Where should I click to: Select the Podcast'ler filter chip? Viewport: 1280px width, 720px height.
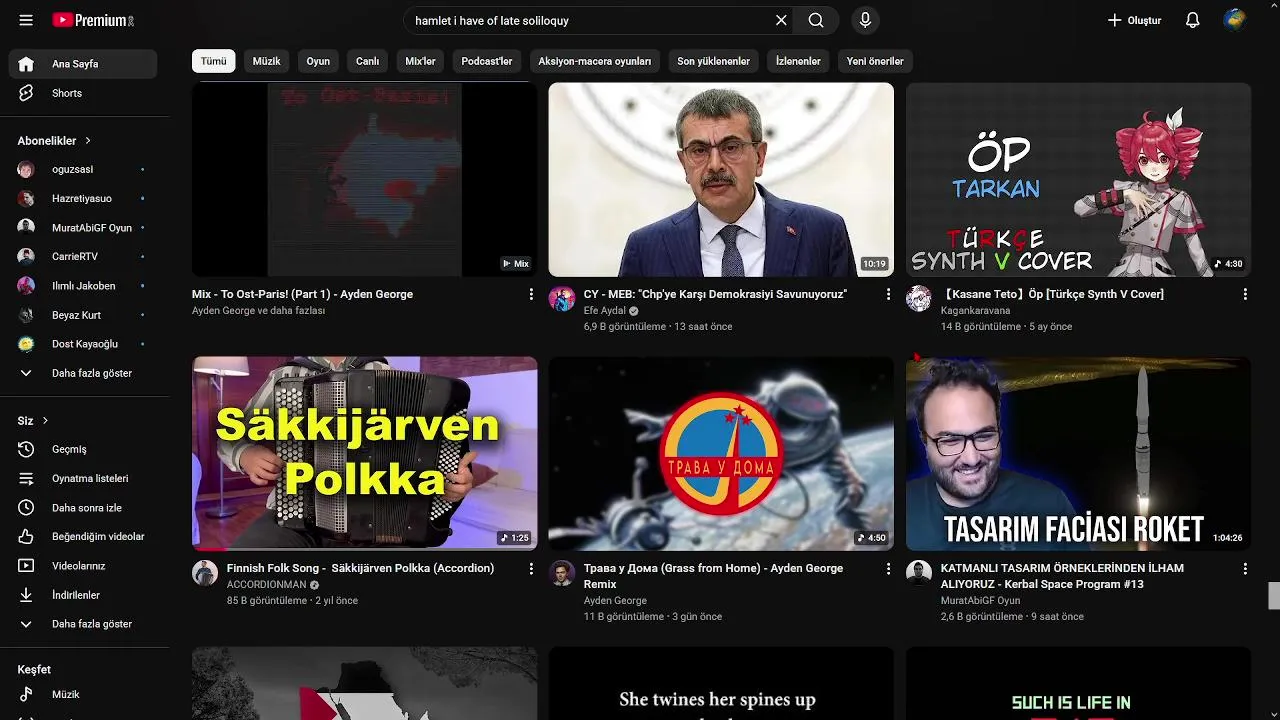[x=487, y=61]
